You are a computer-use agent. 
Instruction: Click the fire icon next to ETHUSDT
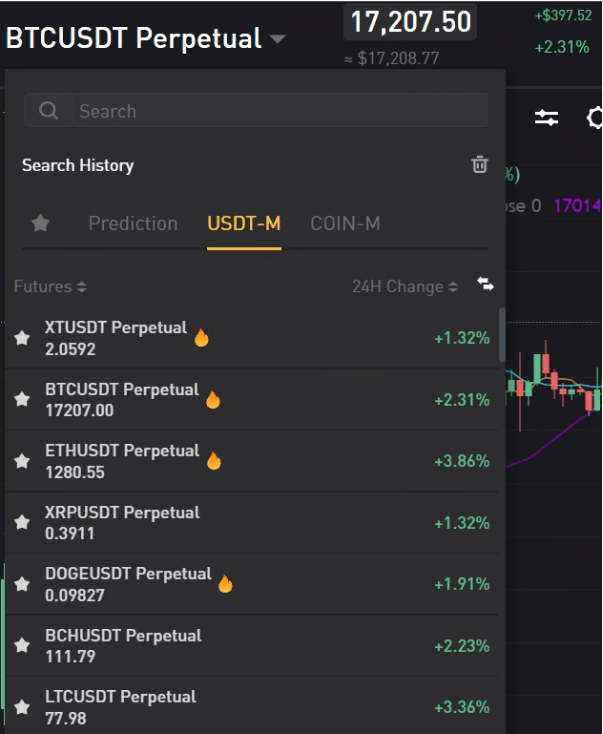pyautogui.click(x=213, y=461)
